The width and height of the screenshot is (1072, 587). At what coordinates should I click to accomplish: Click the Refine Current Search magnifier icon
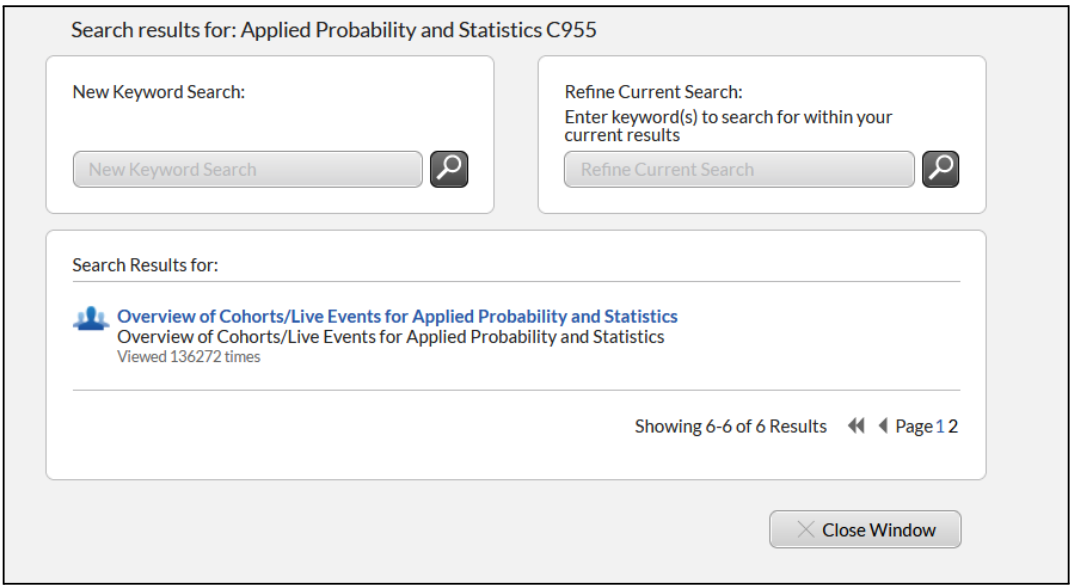tap(940, 169)
